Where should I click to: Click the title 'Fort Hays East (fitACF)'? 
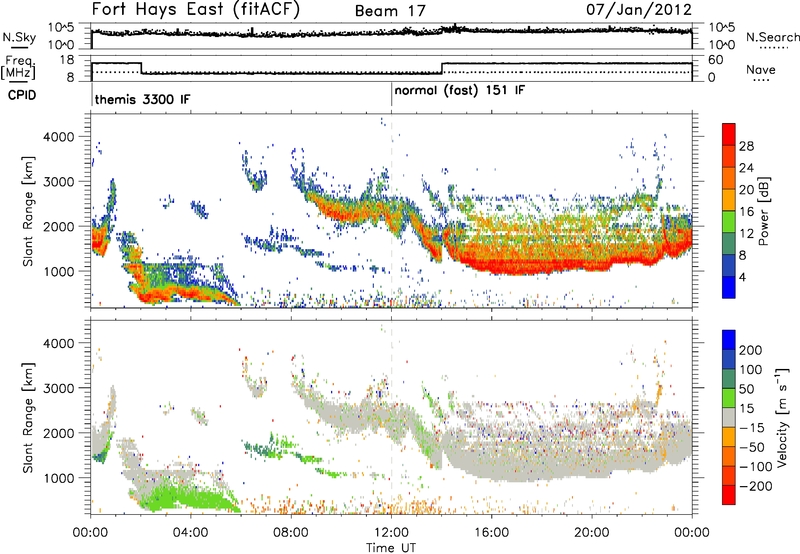click(x=196, y=9)
